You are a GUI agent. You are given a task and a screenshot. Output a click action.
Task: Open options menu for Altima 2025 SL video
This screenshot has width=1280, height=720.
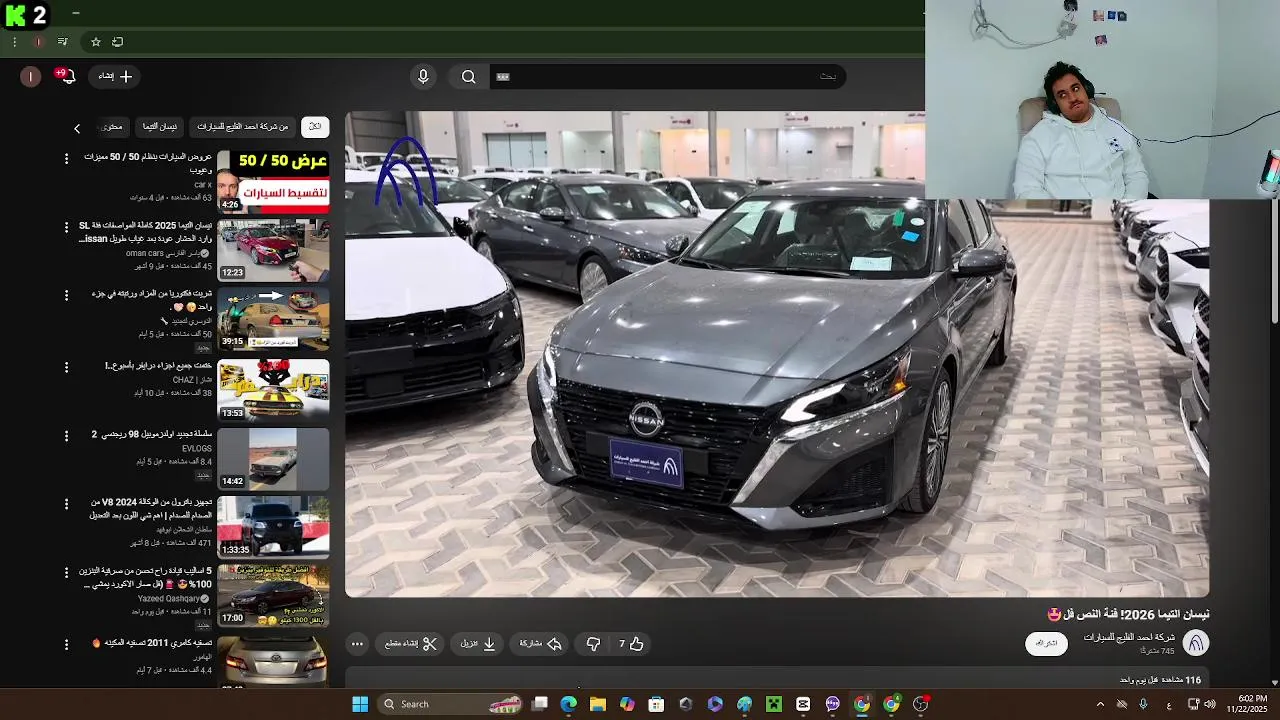click(67, 228)
